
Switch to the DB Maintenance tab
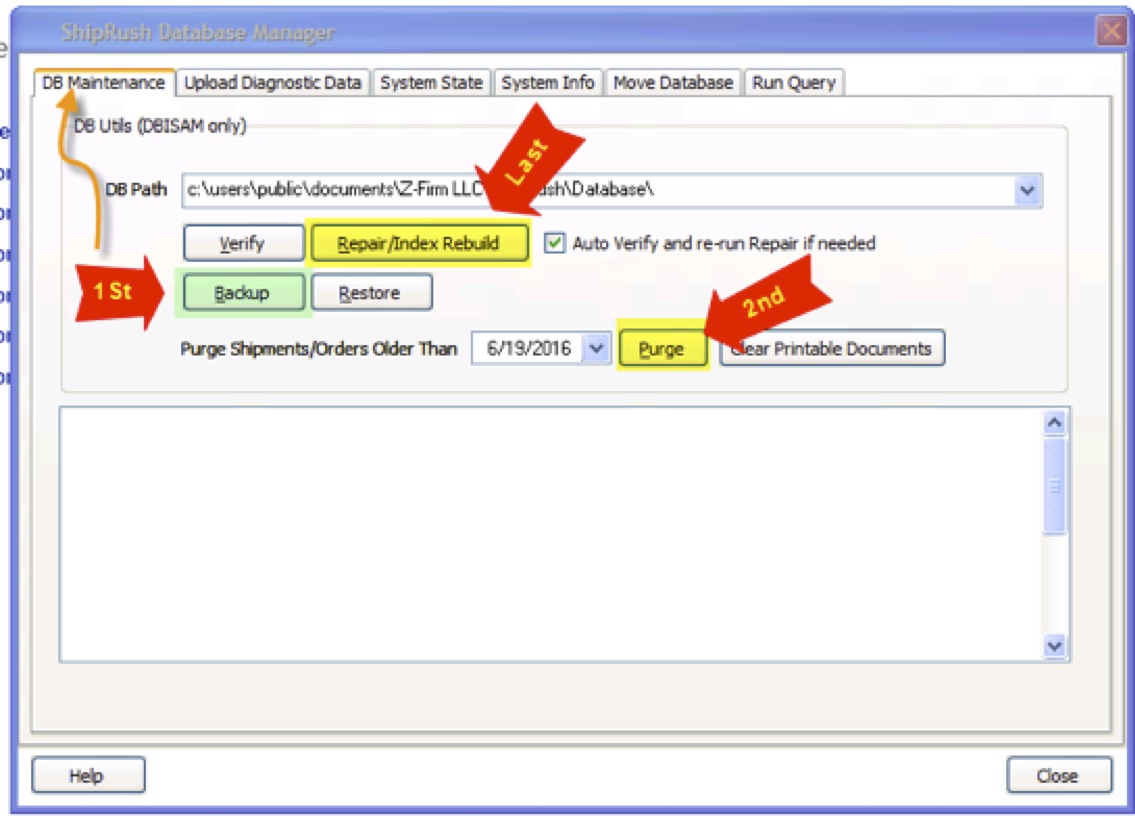pos(104,83)
